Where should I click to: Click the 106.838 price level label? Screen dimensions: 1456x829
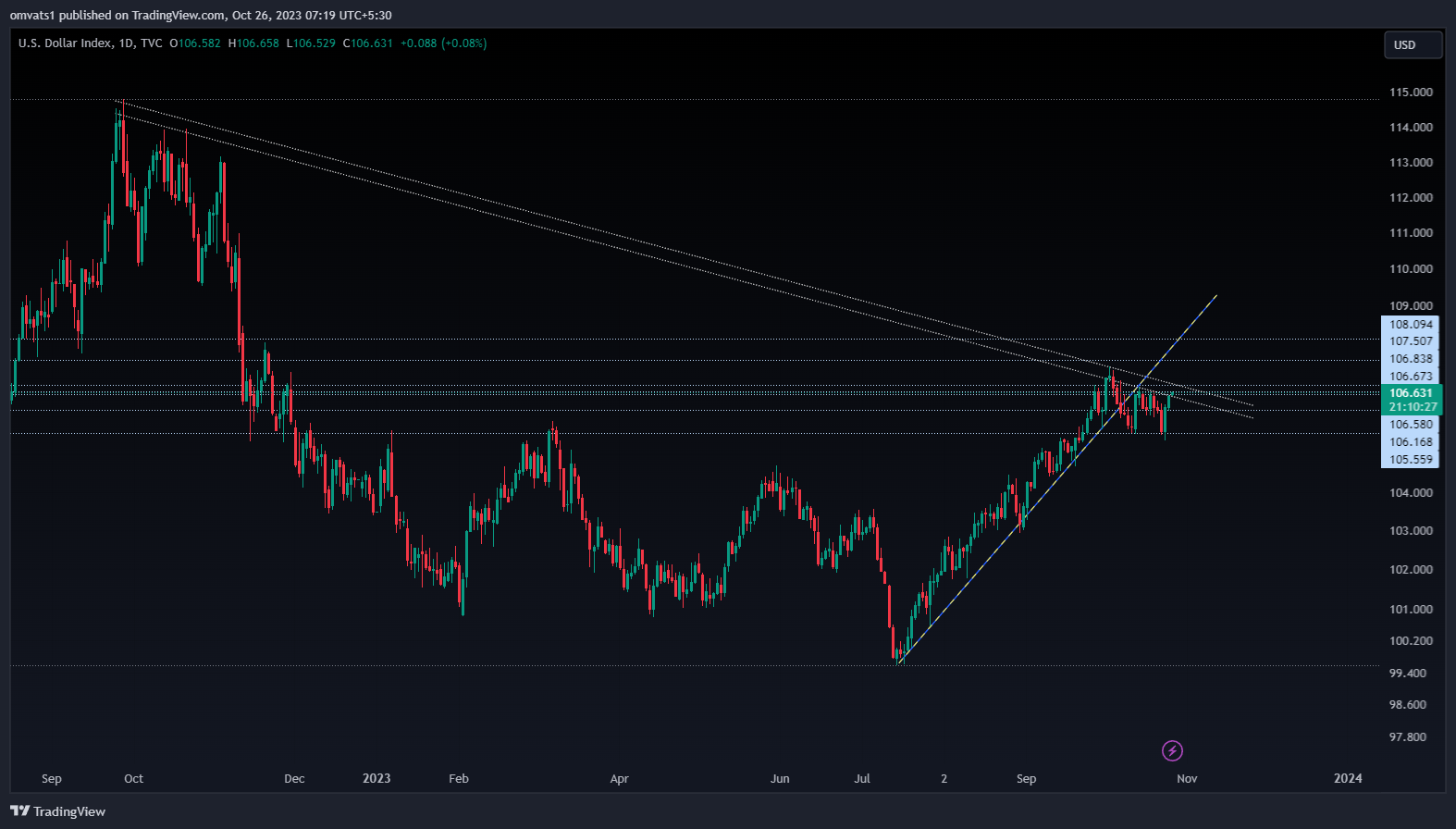pos(1411,359)
